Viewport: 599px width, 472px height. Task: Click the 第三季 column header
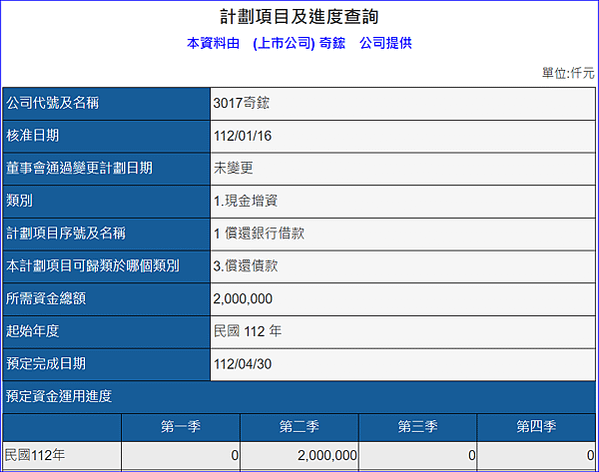(x=418, y=427)
